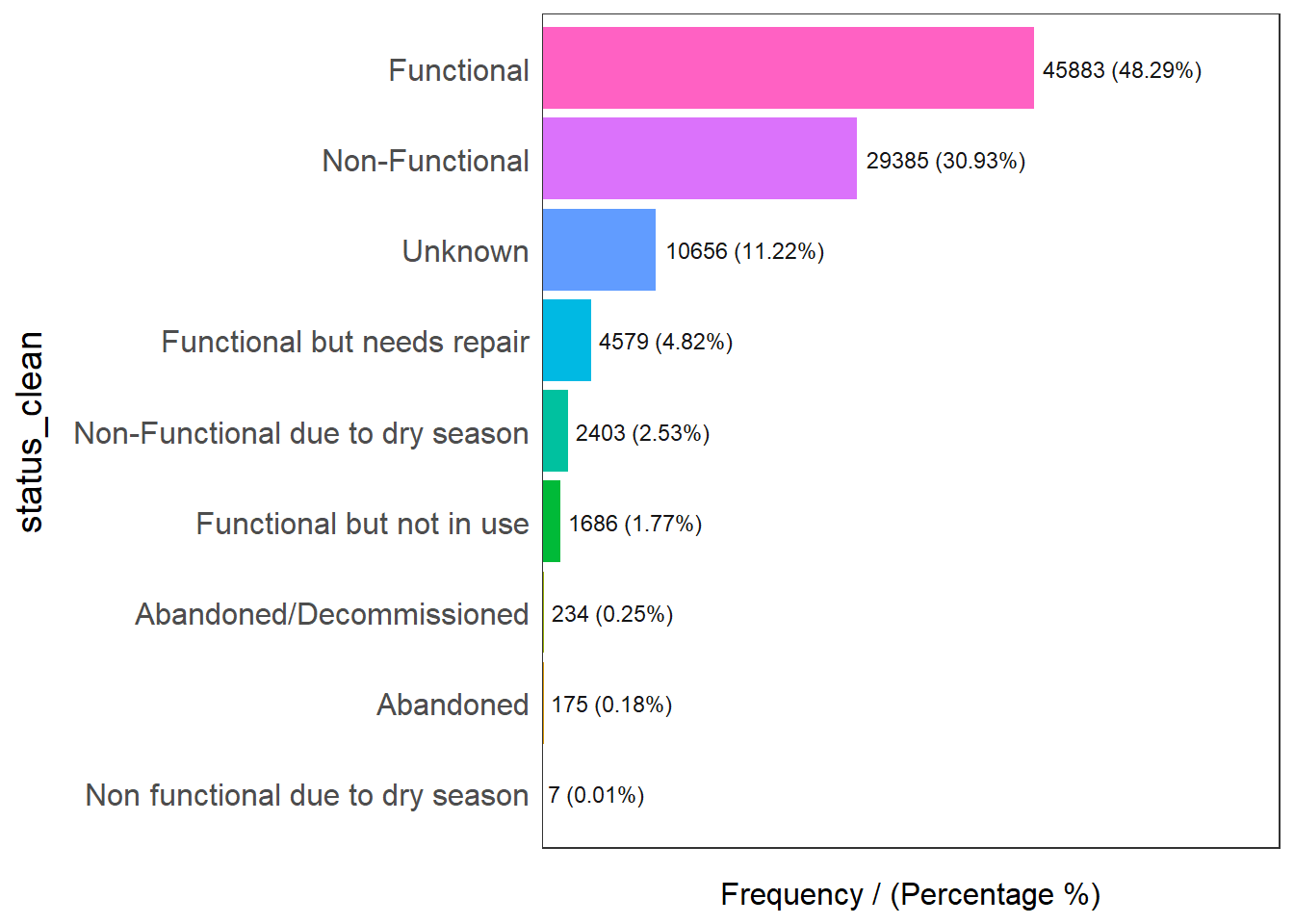The width and height of the screenshot is (1294, 924).
Task: Select the "Functional but not in use" label
Action: (x=362, y=524)
